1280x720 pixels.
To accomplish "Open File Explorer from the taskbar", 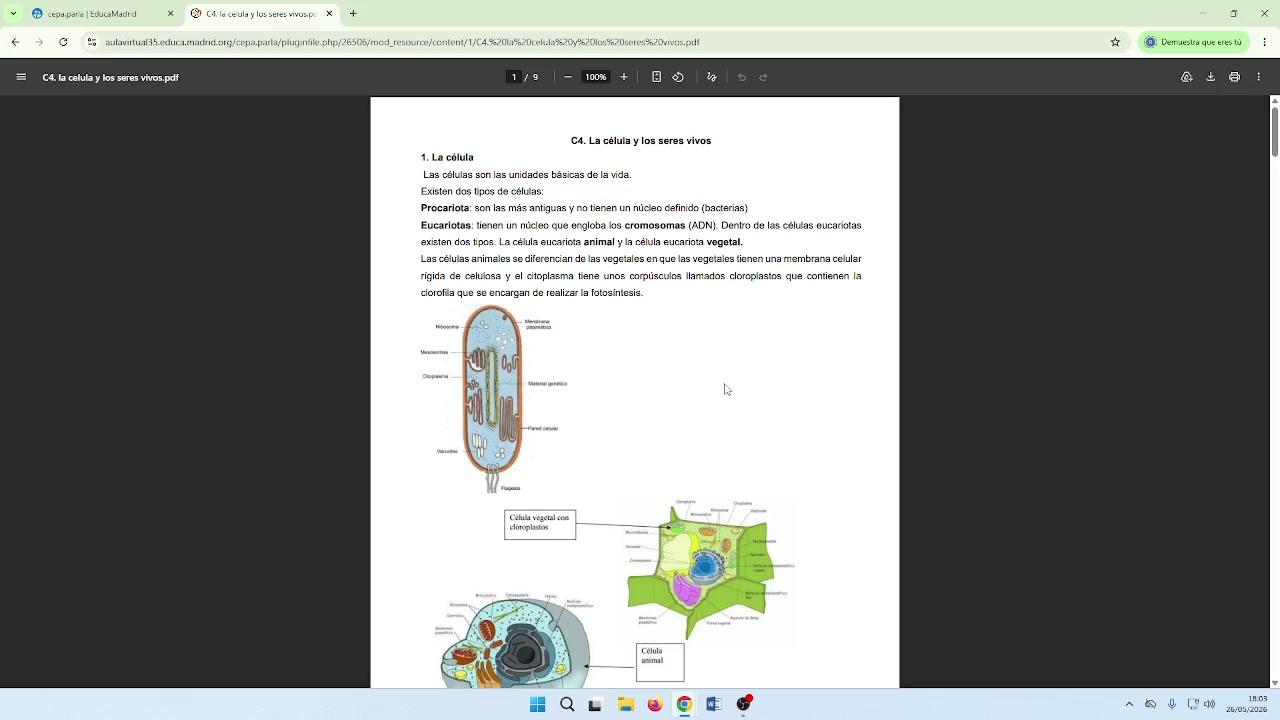I will click(625, 704).
